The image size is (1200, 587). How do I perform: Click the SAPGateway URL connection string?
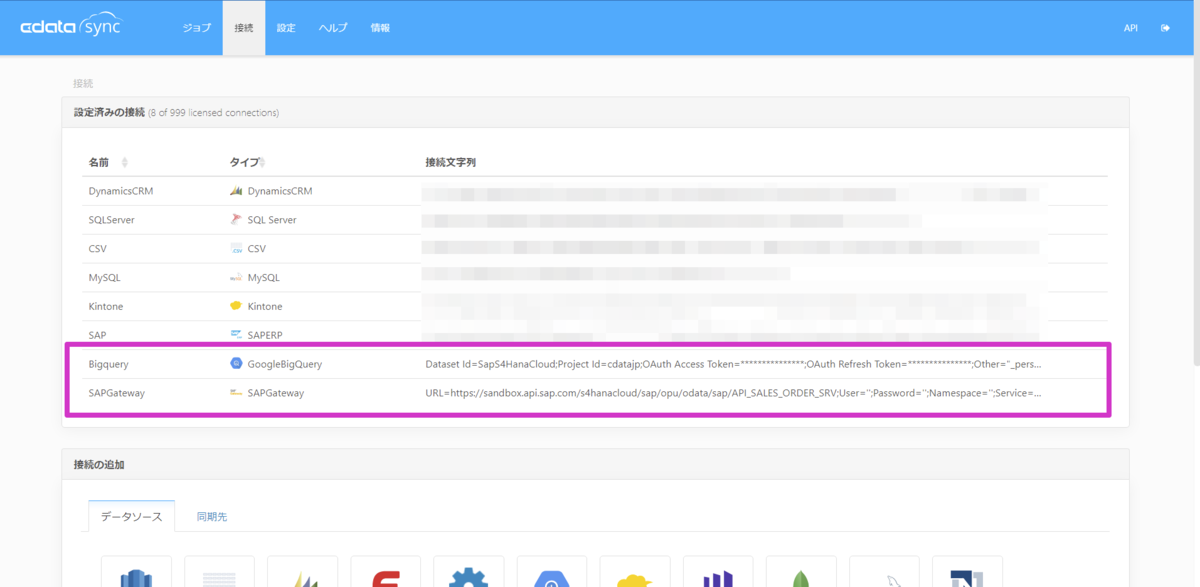tap(734, 393)
